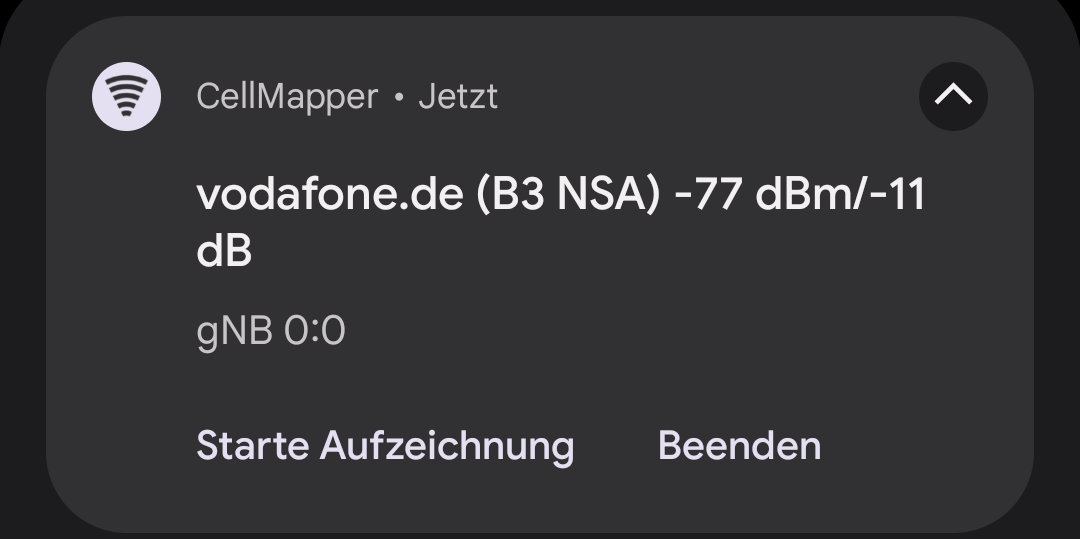
Task: Click the word Aufzeichnung in the action row
Action: (447, 445)
